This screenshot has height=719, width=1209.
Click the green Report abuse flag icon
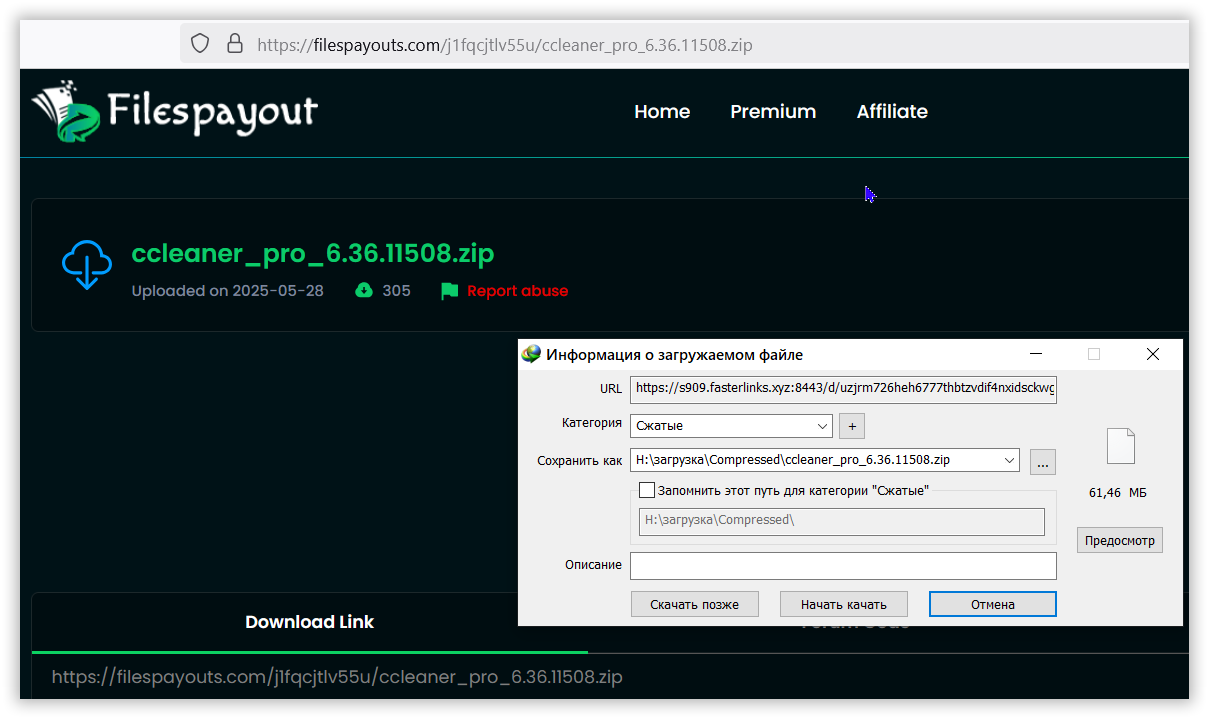(x=449, y=291)
